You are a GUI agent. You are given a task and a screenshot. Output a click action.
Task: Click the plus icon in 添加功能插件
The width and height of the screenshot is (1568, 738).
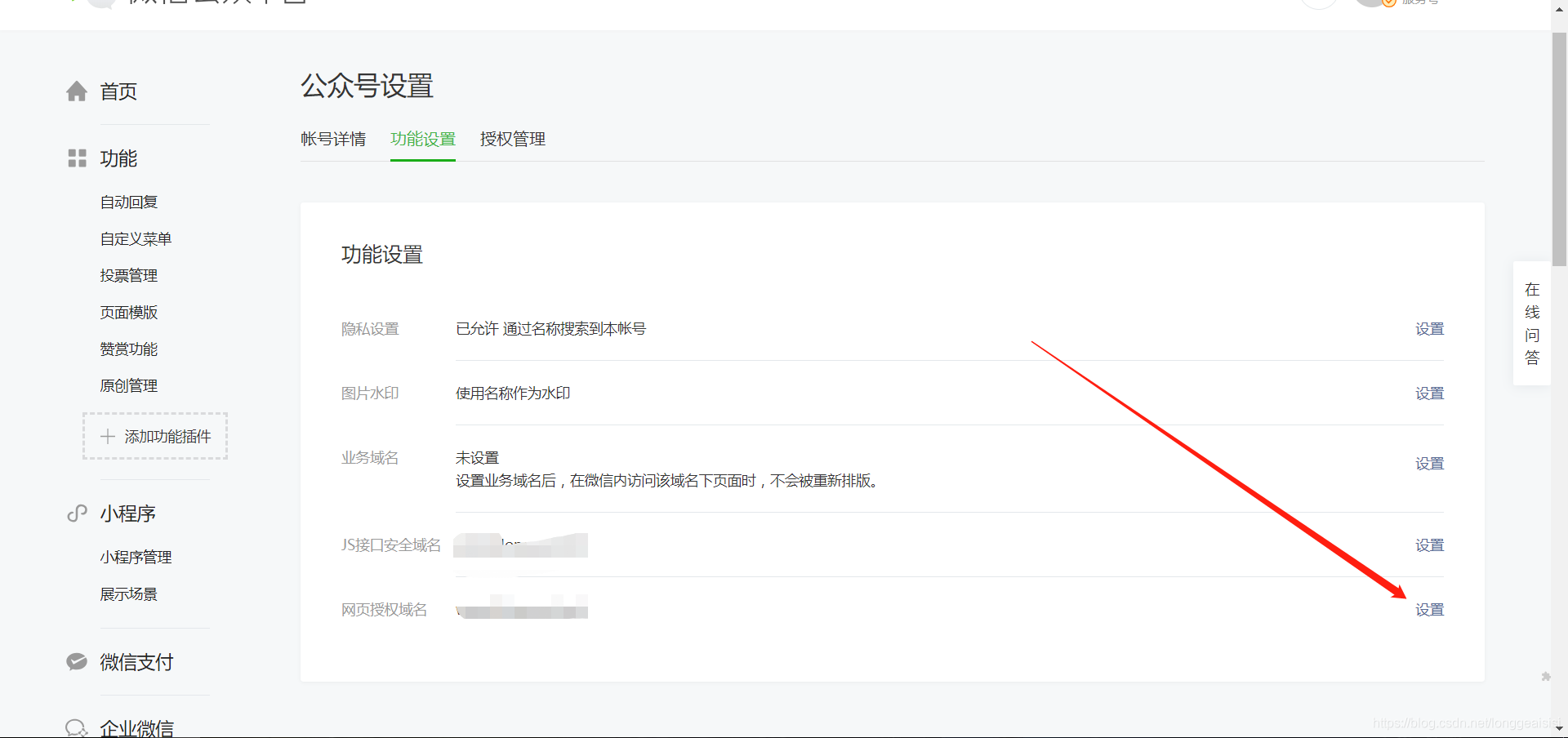108,437
